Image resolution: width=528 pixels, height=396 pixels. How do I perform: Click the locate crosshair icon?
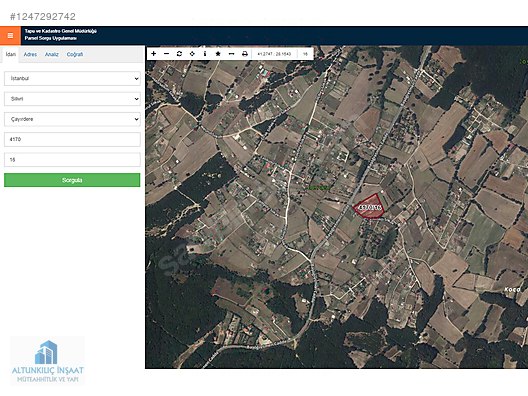[x=192, y=54]
